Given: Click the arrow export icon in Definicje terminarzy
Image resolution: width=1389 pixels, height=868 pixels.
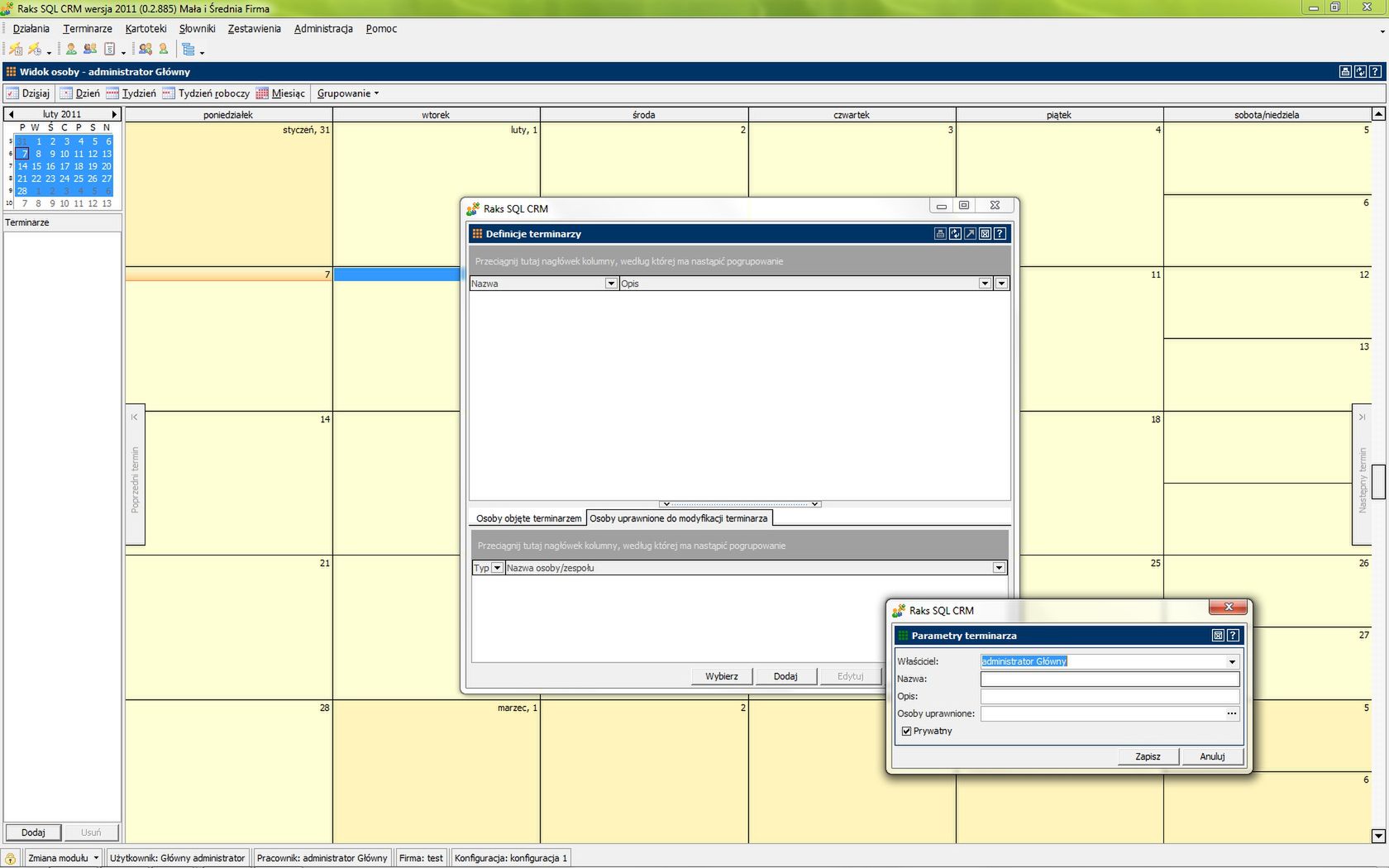Looking at the screenshot, I should [x=970, y=234].
